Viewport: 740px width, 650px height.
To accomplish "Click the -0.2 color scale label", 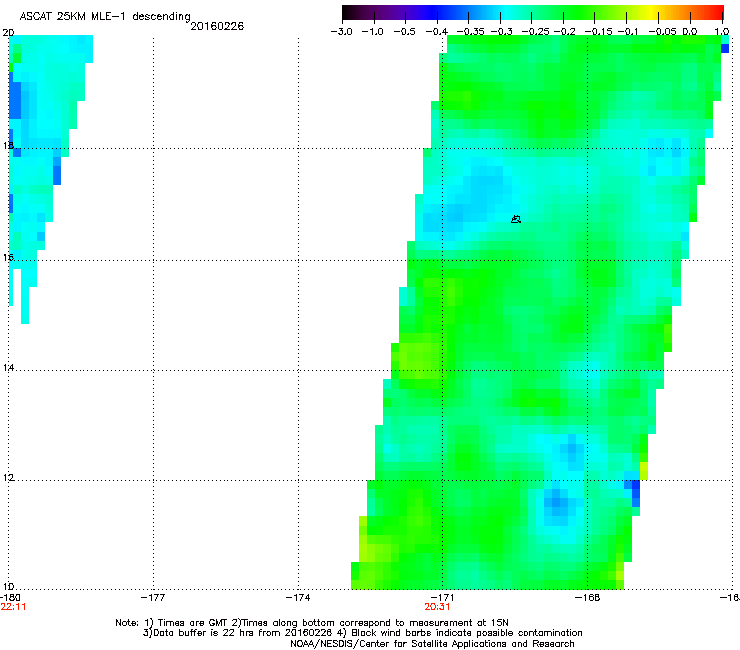I will tap(564, 32).
